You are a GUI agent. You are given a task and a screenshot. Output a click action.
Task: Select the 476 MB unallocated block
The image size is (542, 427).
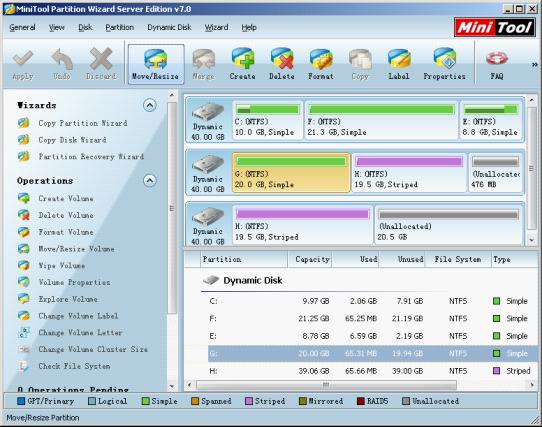point(495,173)
